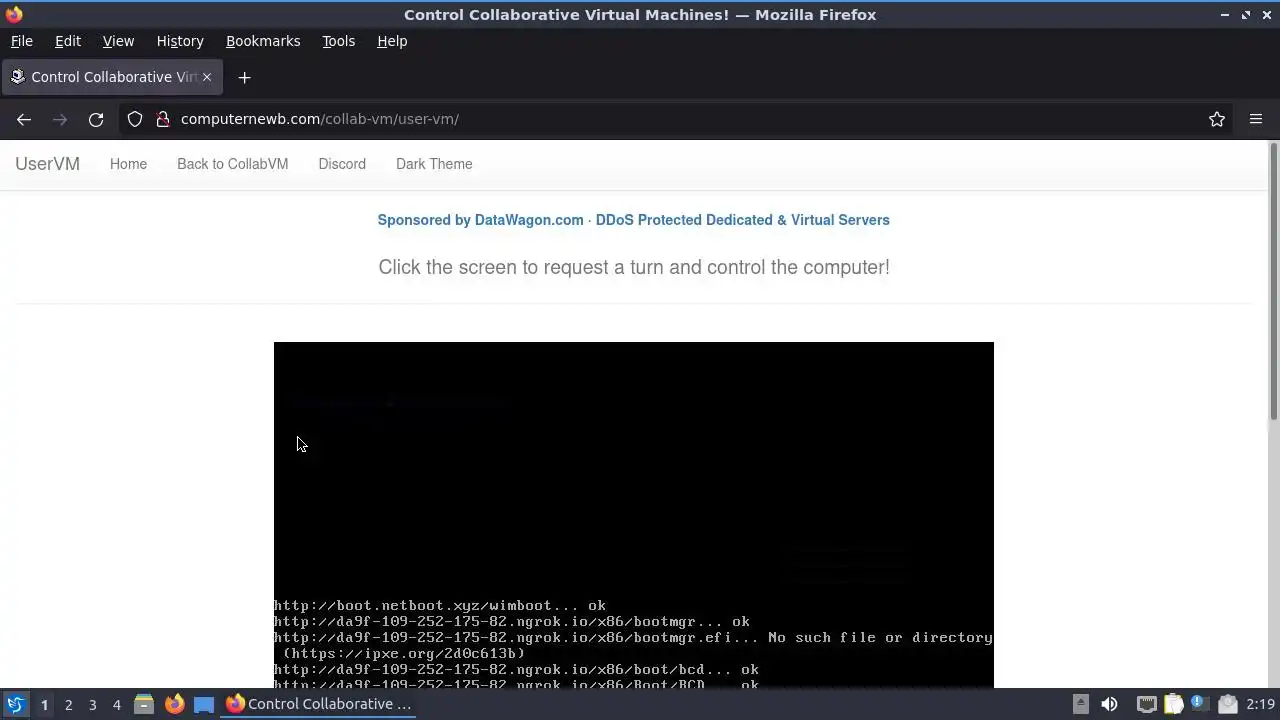The width and height of the screenshot is (1280, 720).
Task: Switch to workspace 3
Action: tap(92, 704)
